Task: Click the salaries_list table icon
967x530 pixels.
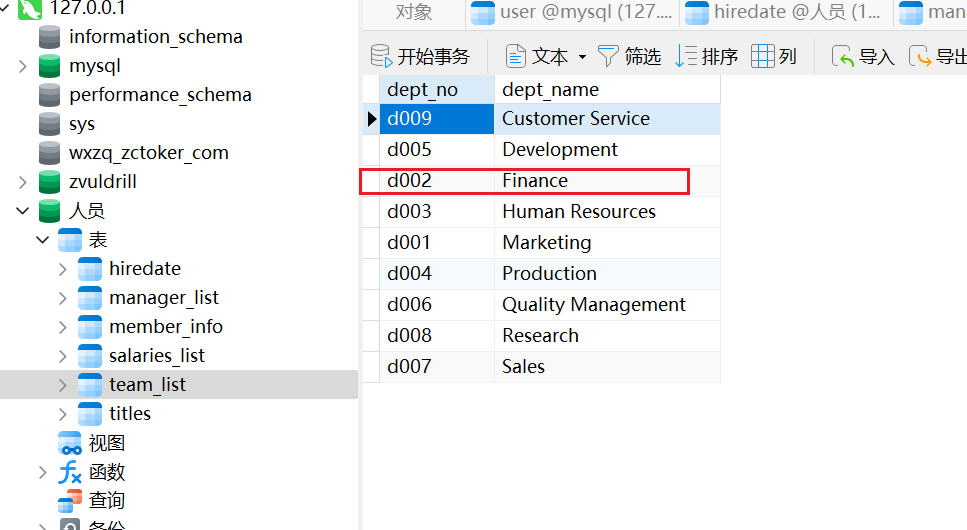Action: click(x=90, y=356)
